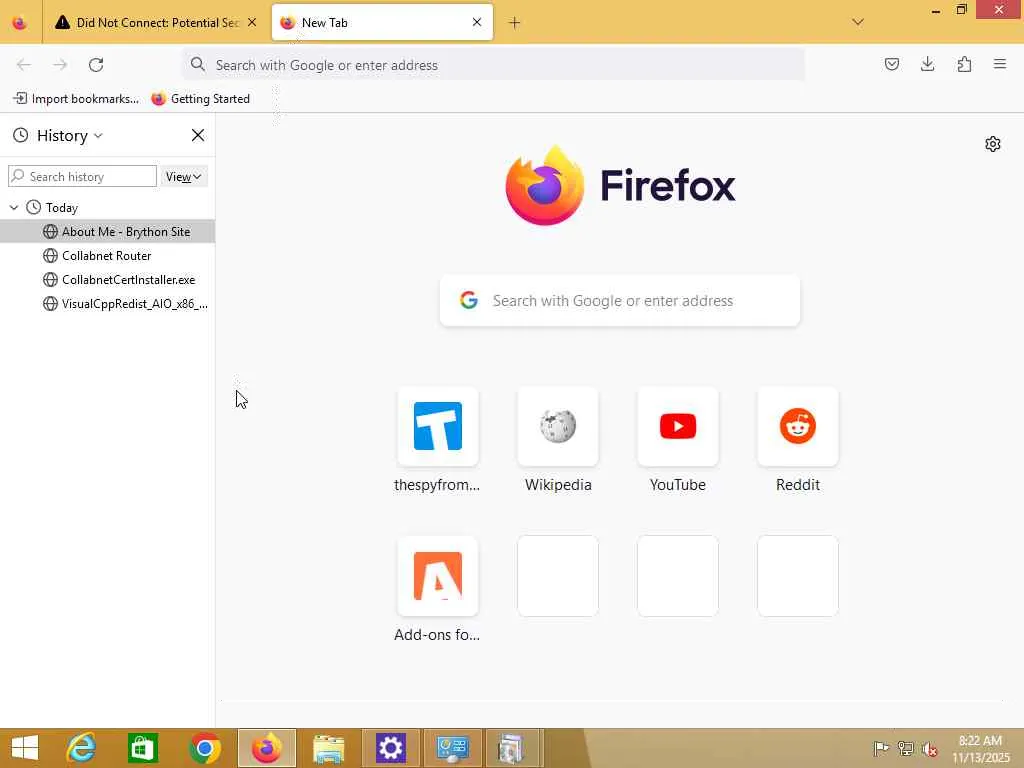
Task: Save to Pocket icon in toolbar
Action: [x=891, y=64]
